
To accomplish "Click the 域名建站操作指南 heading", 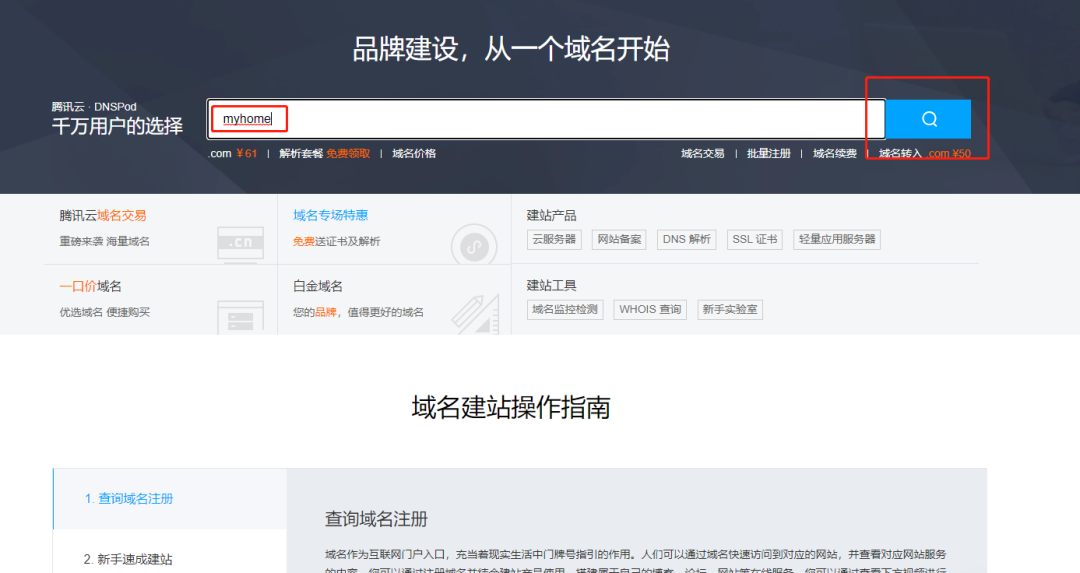I will point(511,408).
